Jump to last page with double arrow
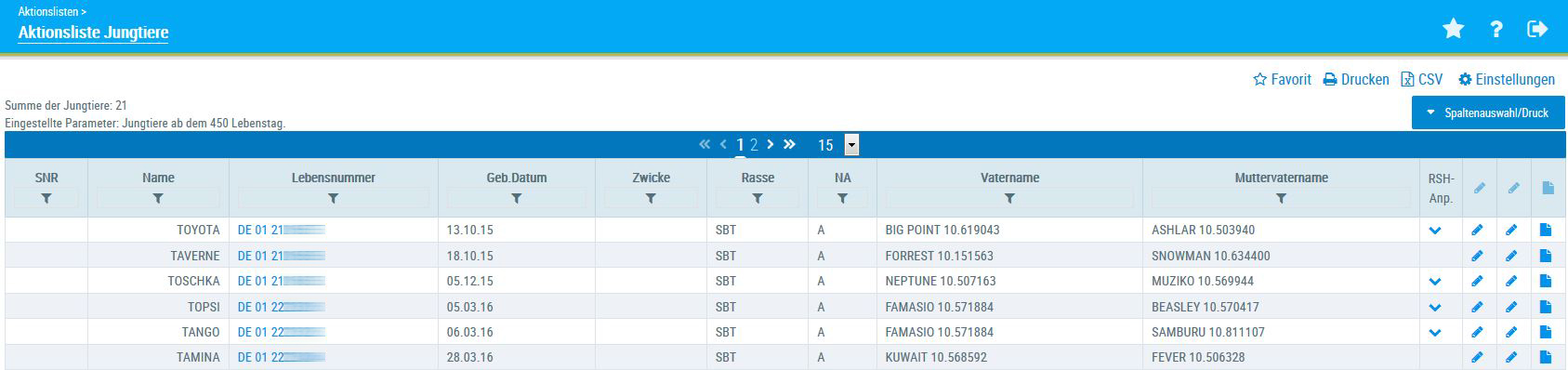1568x370 pixels. [789, 144]
